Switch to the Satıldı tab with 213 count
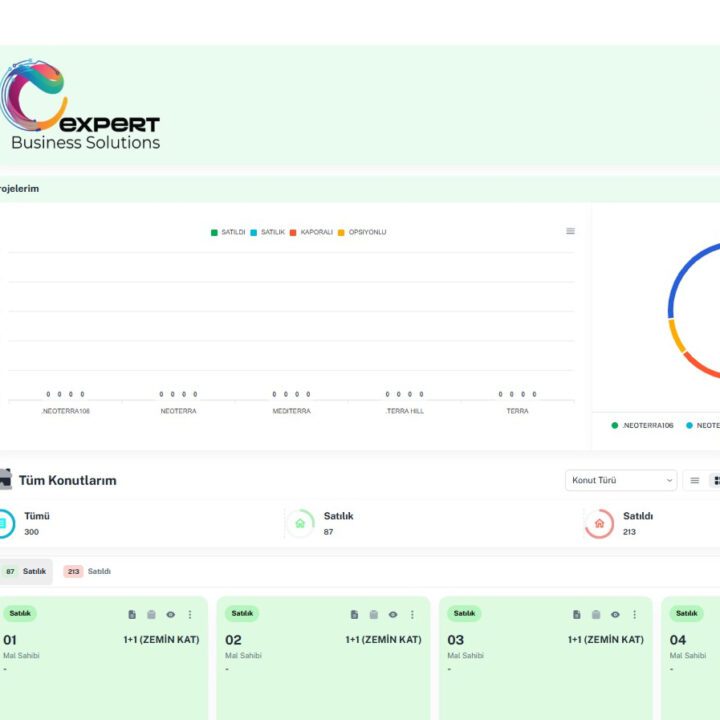Viewport: 720px width, 720px height. [88, 572]
